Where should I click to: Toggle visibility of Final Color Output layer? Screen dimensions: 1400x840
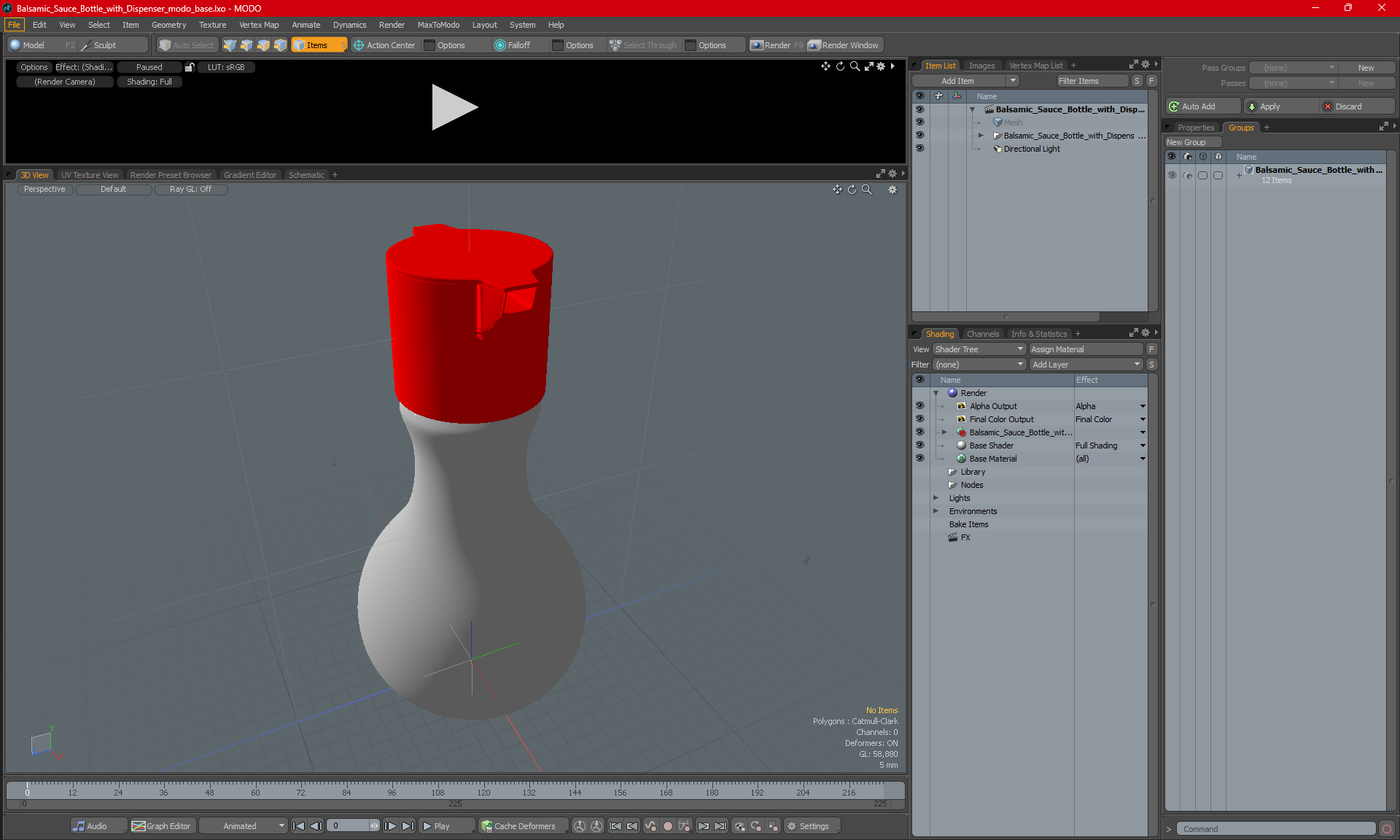[x=919, y=419]
